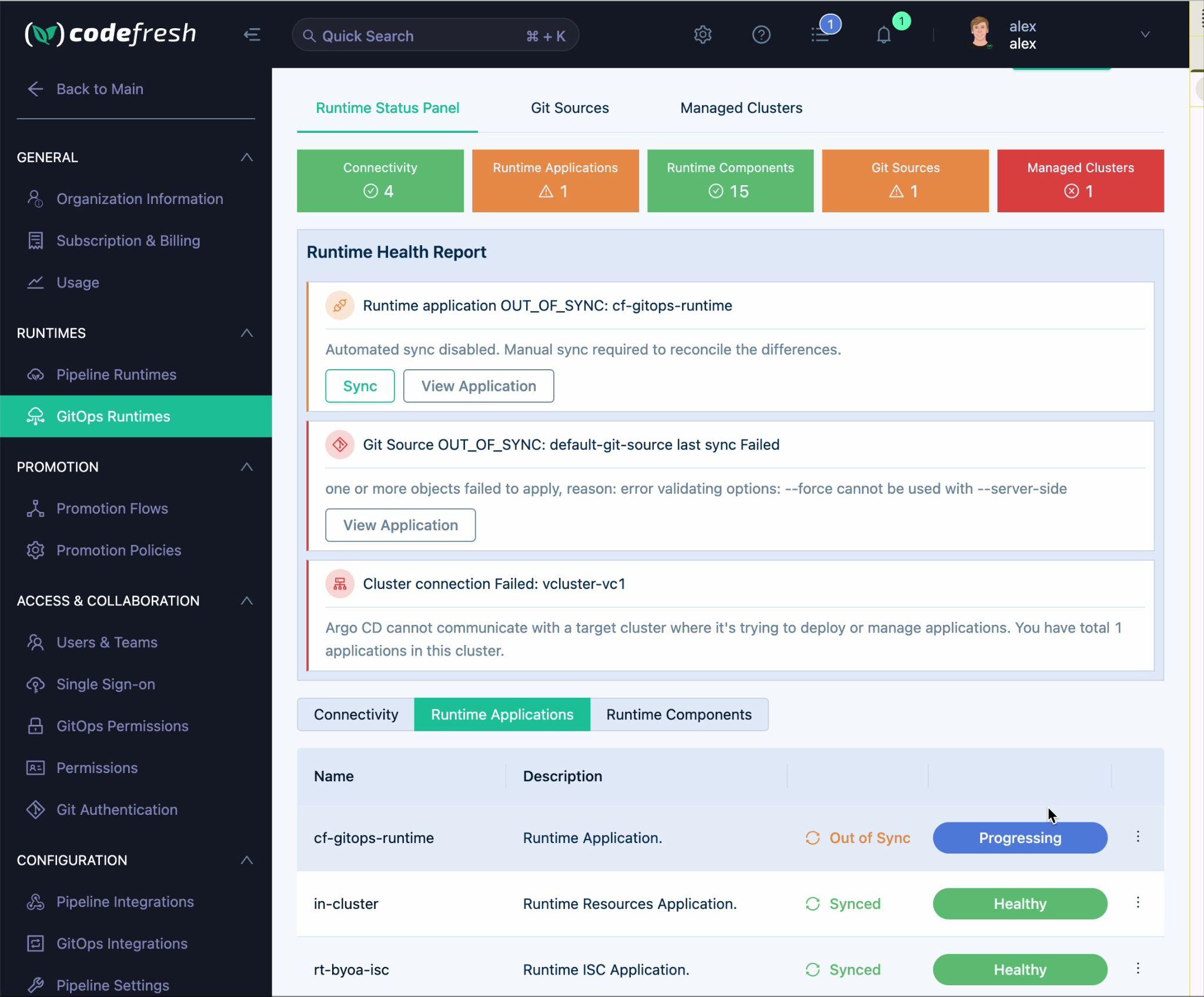Open the alex user account dropdown
The width and height of the screenshot is (1204, 997).
point(1145,35)
